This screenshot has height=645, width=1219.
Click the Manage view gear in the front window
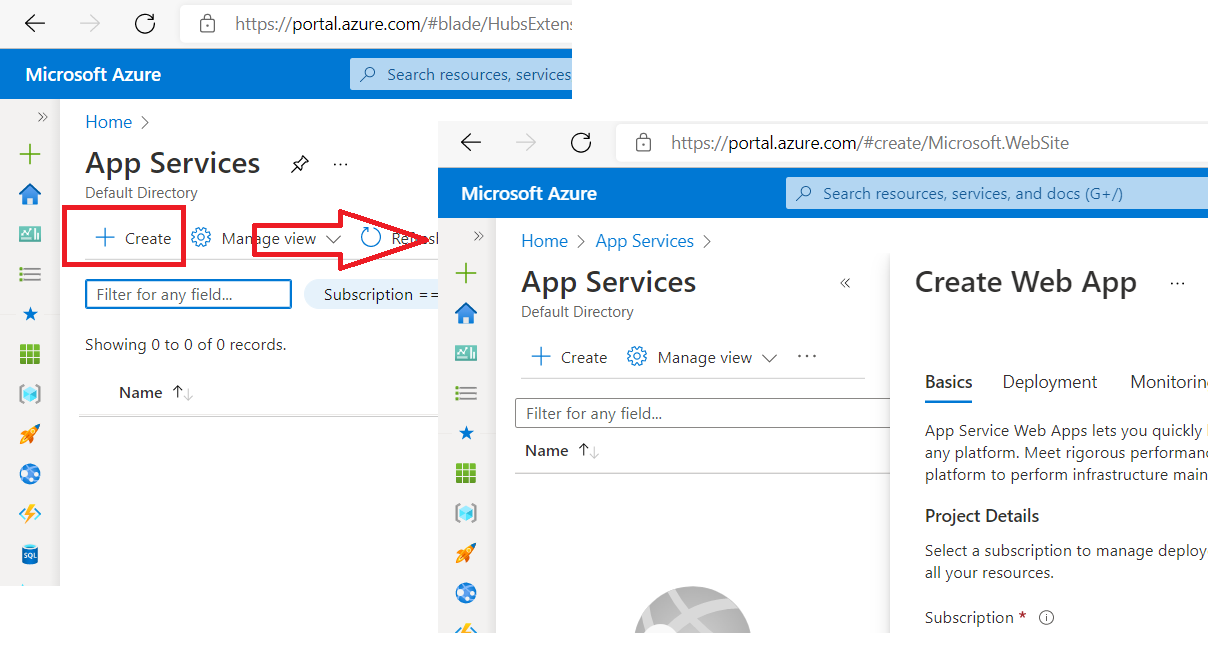637,357
